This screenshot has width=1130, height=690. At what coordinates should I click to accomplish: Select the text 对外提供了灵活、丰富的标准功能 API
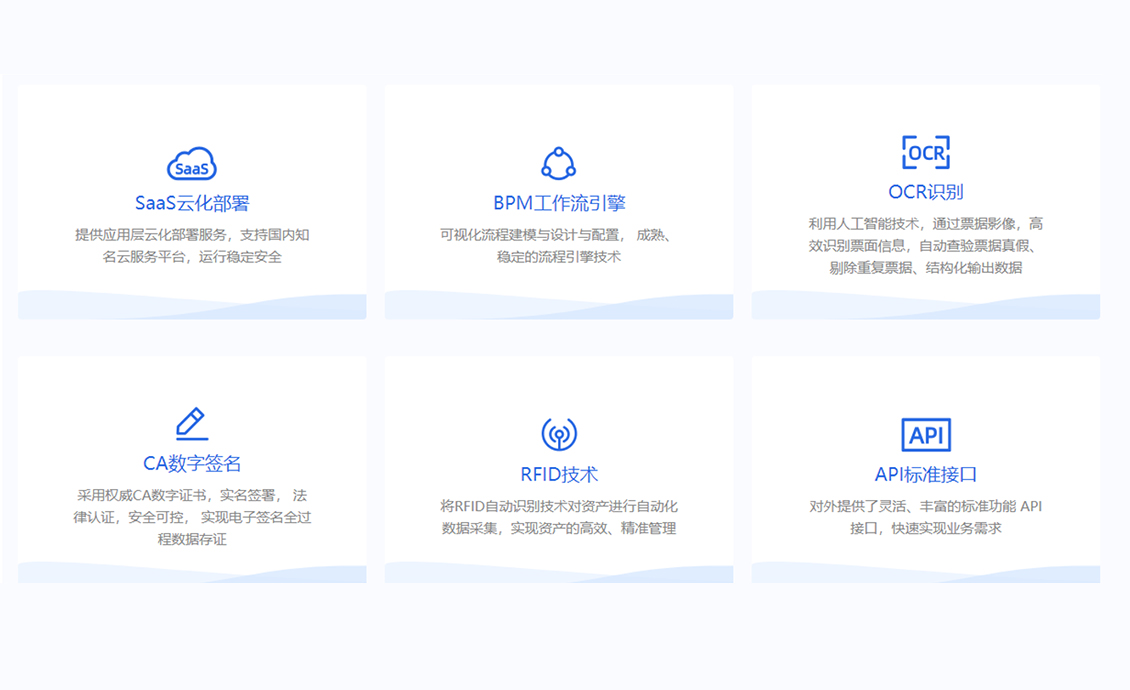pos(925,506)
